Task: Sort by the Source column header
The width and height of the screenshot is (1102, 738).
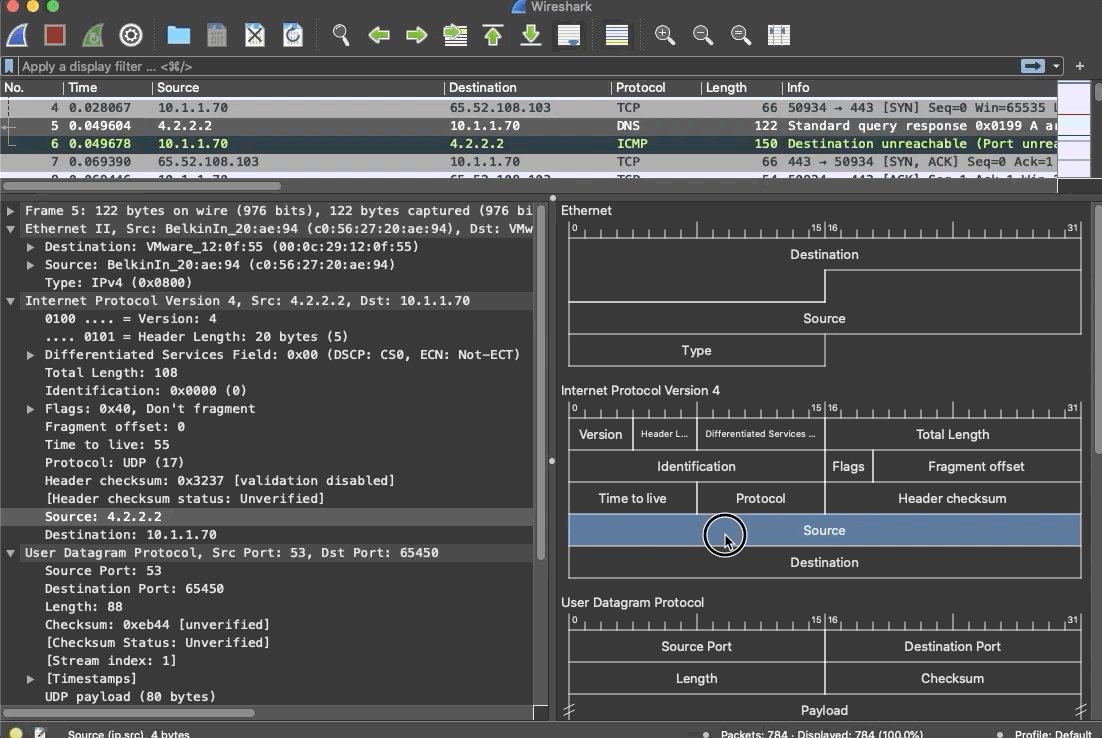Action: (x=298, y=88)
